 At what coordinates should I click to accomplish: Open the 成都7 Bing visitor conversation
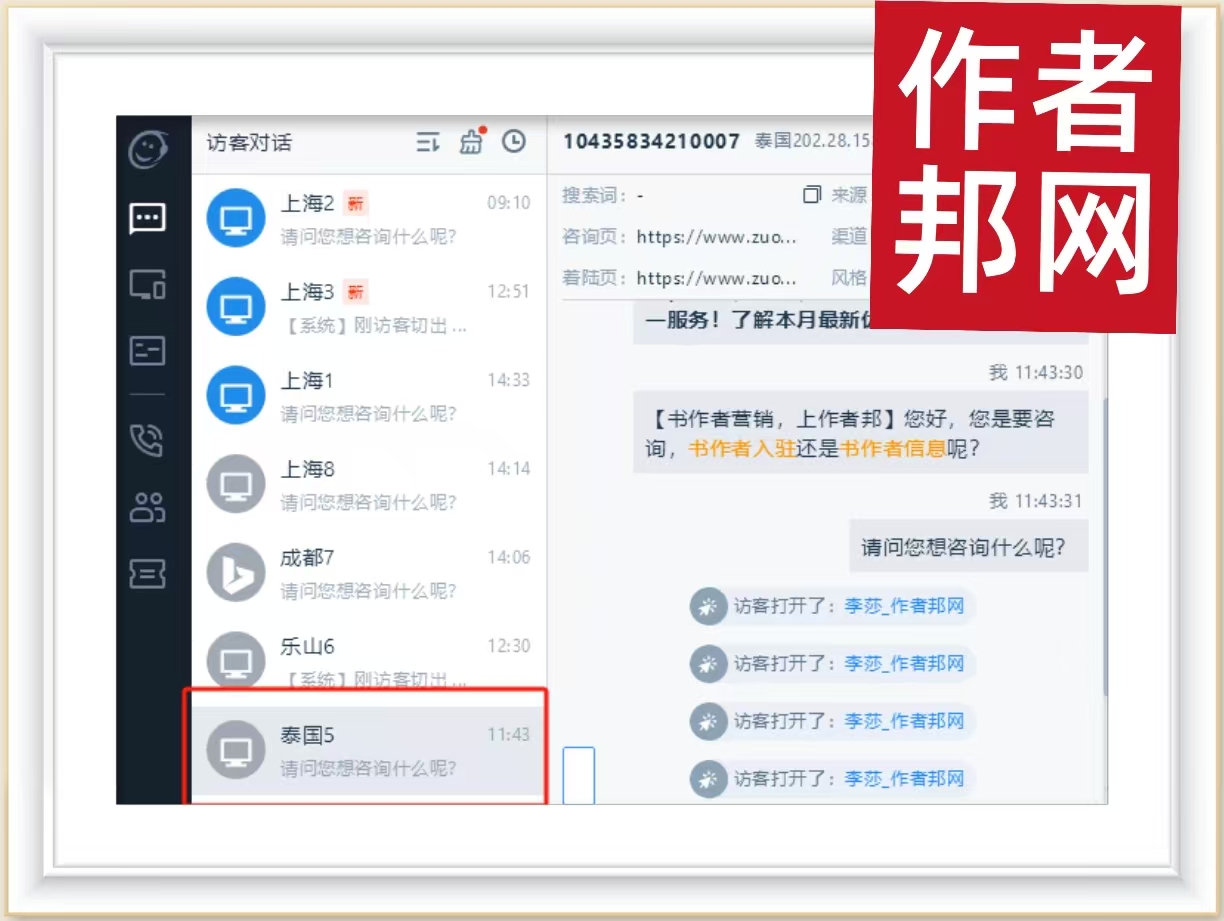(368, 573)
